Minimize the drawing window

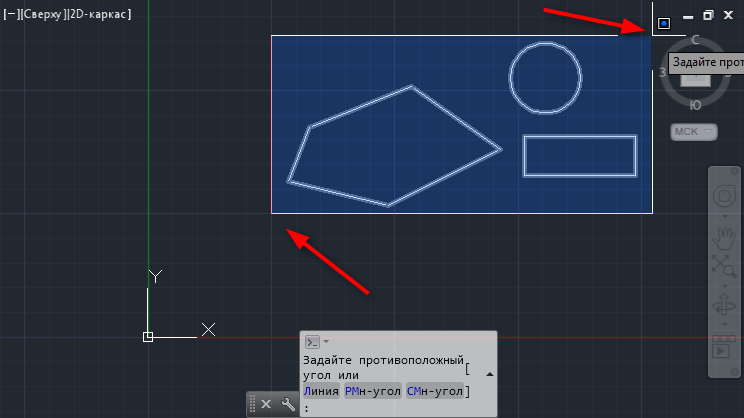pos(688,16)
